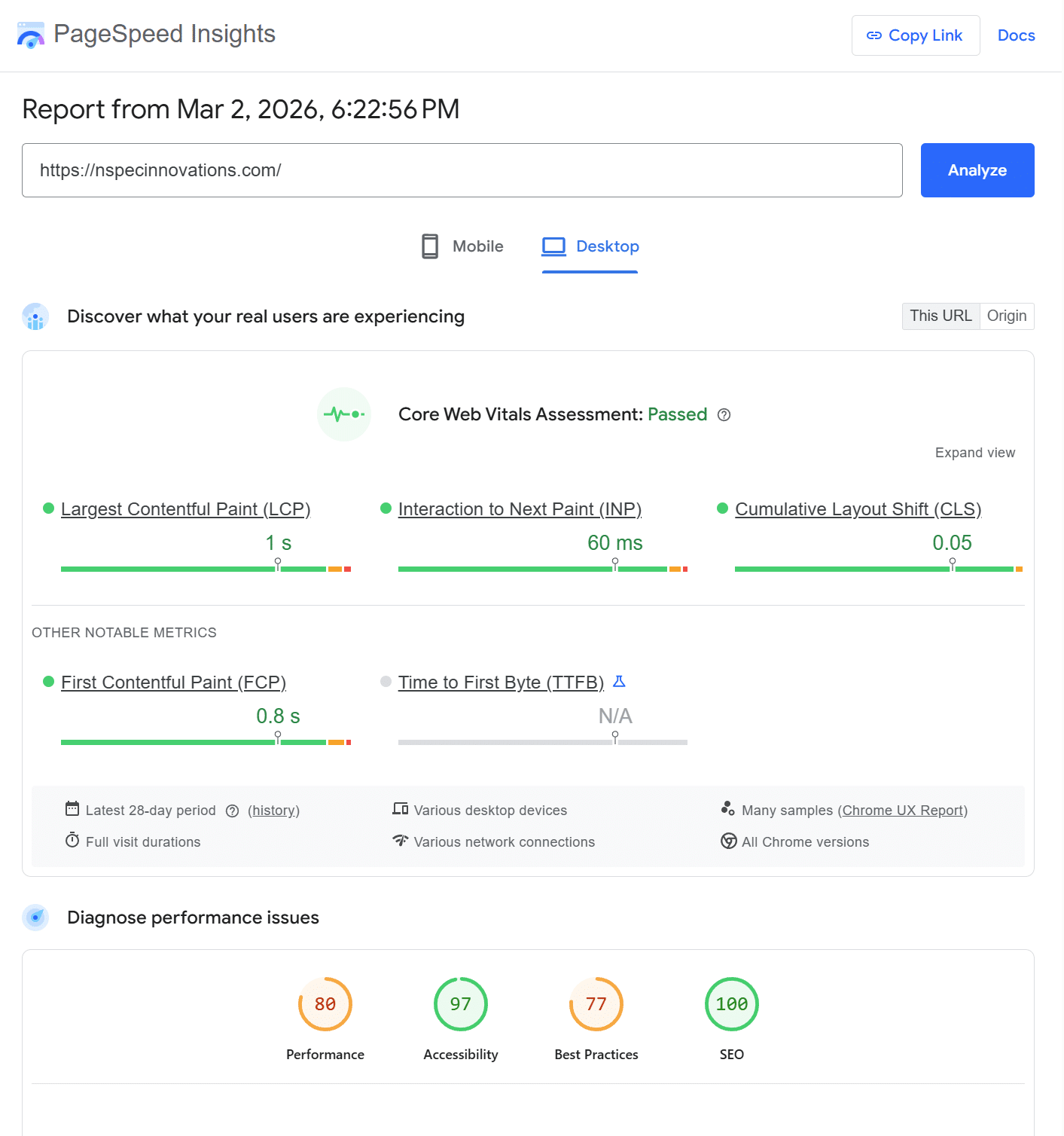Expand Interaction to Next Paint (INP) details
Screen dimensions: 1064x1136
tap(520, 509)
